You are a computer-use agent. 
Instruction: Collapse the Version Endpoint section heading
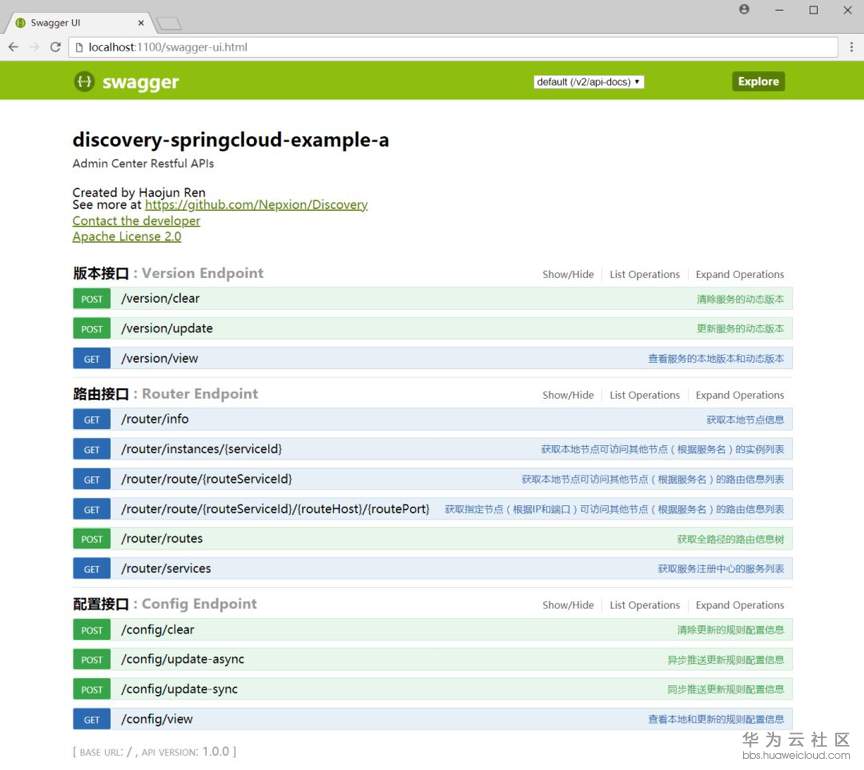(168, 273)
